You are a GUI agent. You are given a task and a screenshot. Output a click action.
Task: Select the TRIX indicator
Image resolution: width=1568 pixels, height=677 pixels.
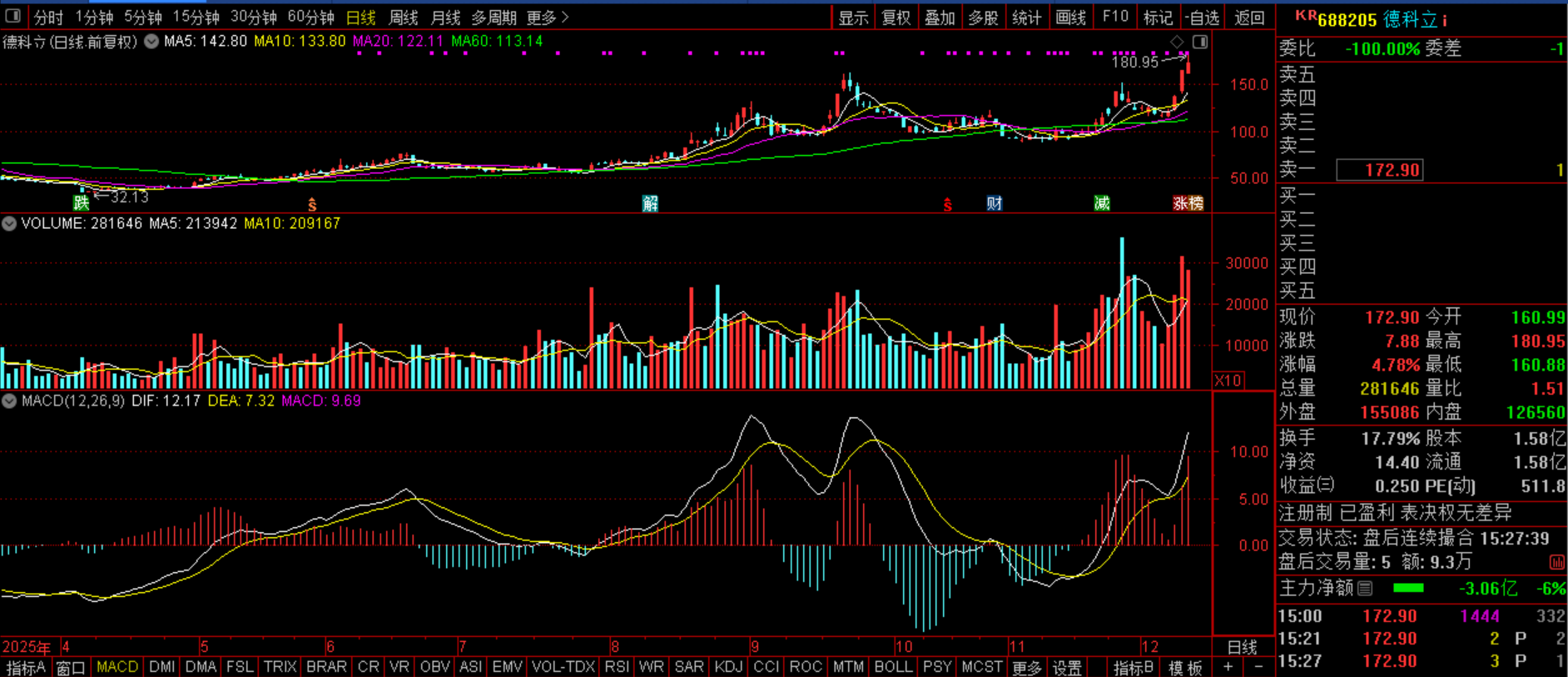click(280, 667)
